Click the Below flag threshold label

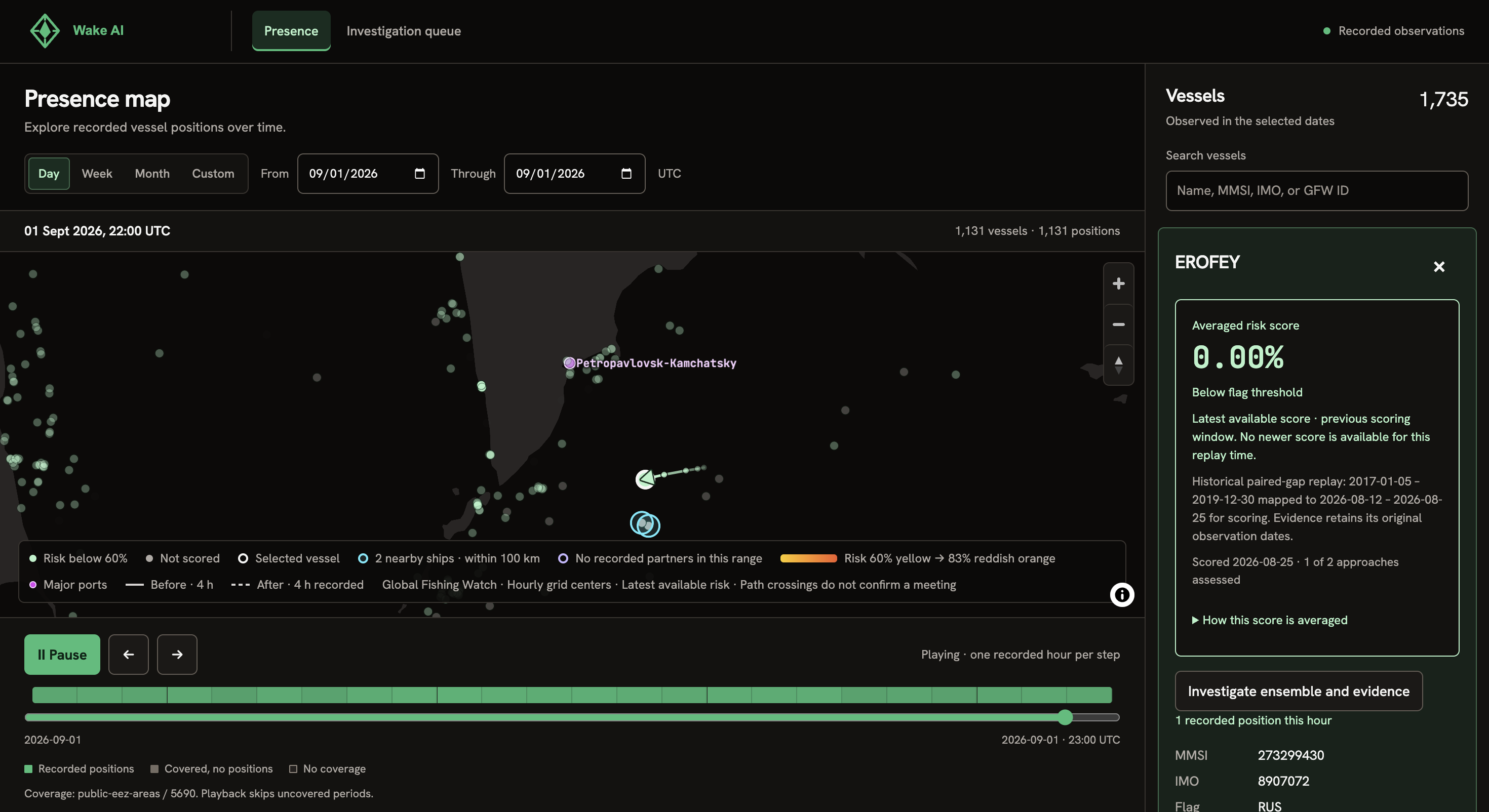pyautogui.click(x=1247, y=392)
